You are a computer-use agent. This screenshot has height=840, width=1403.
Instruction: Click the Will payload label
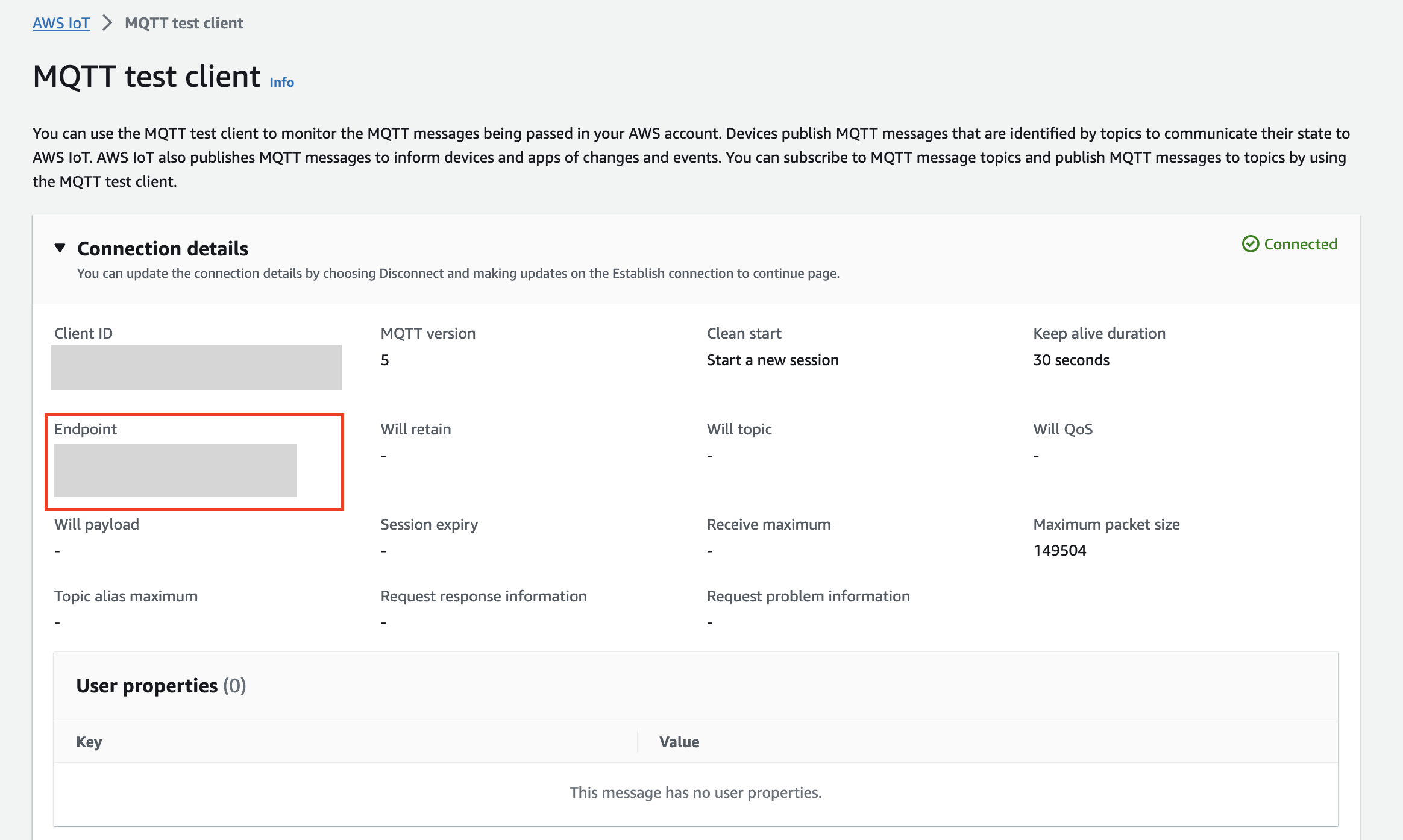click(x=96, y=524)
